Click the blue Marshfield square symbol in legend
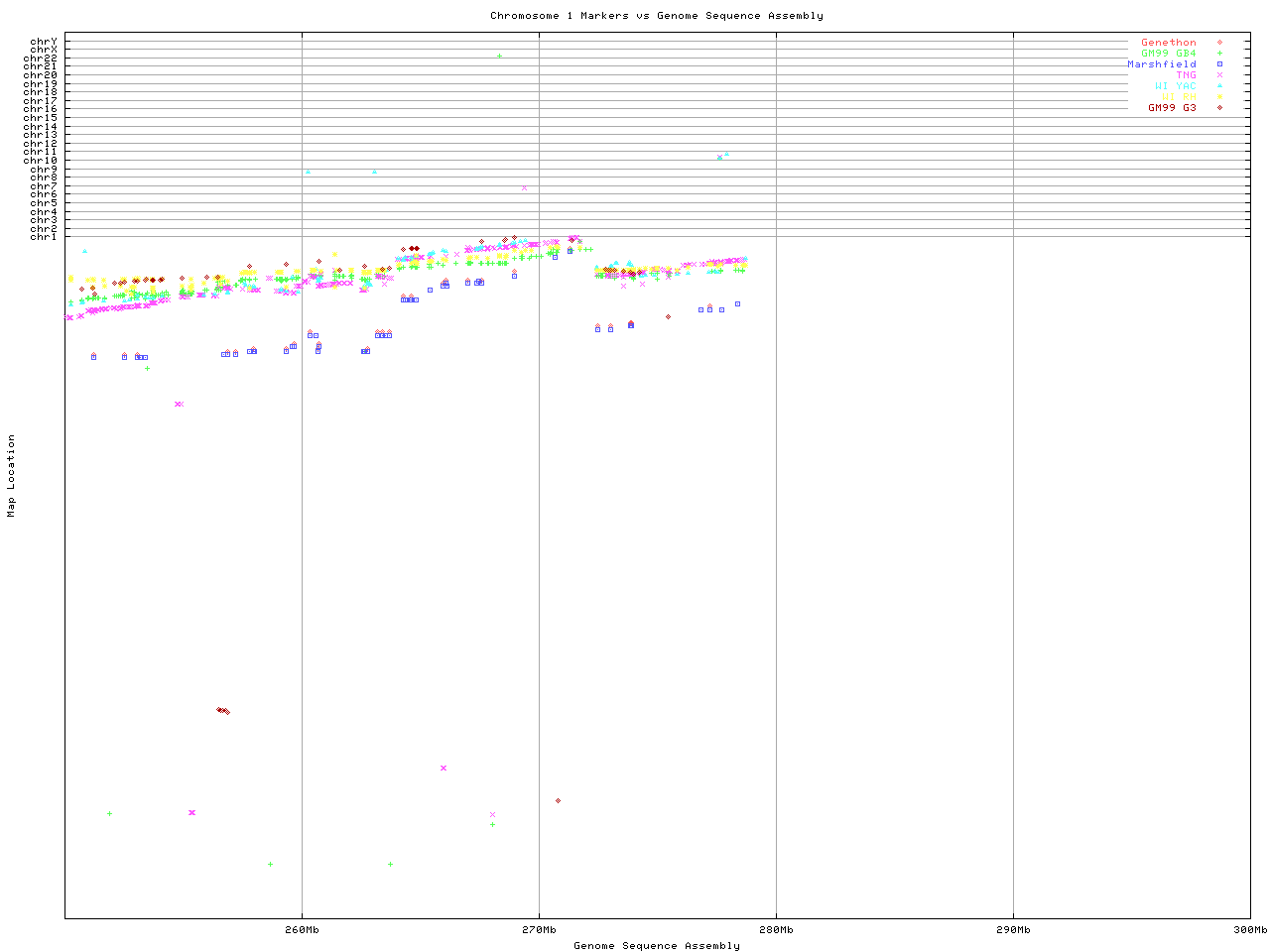The width and height of the screenshot is (1270, 952). click(x=1219, y=64)
